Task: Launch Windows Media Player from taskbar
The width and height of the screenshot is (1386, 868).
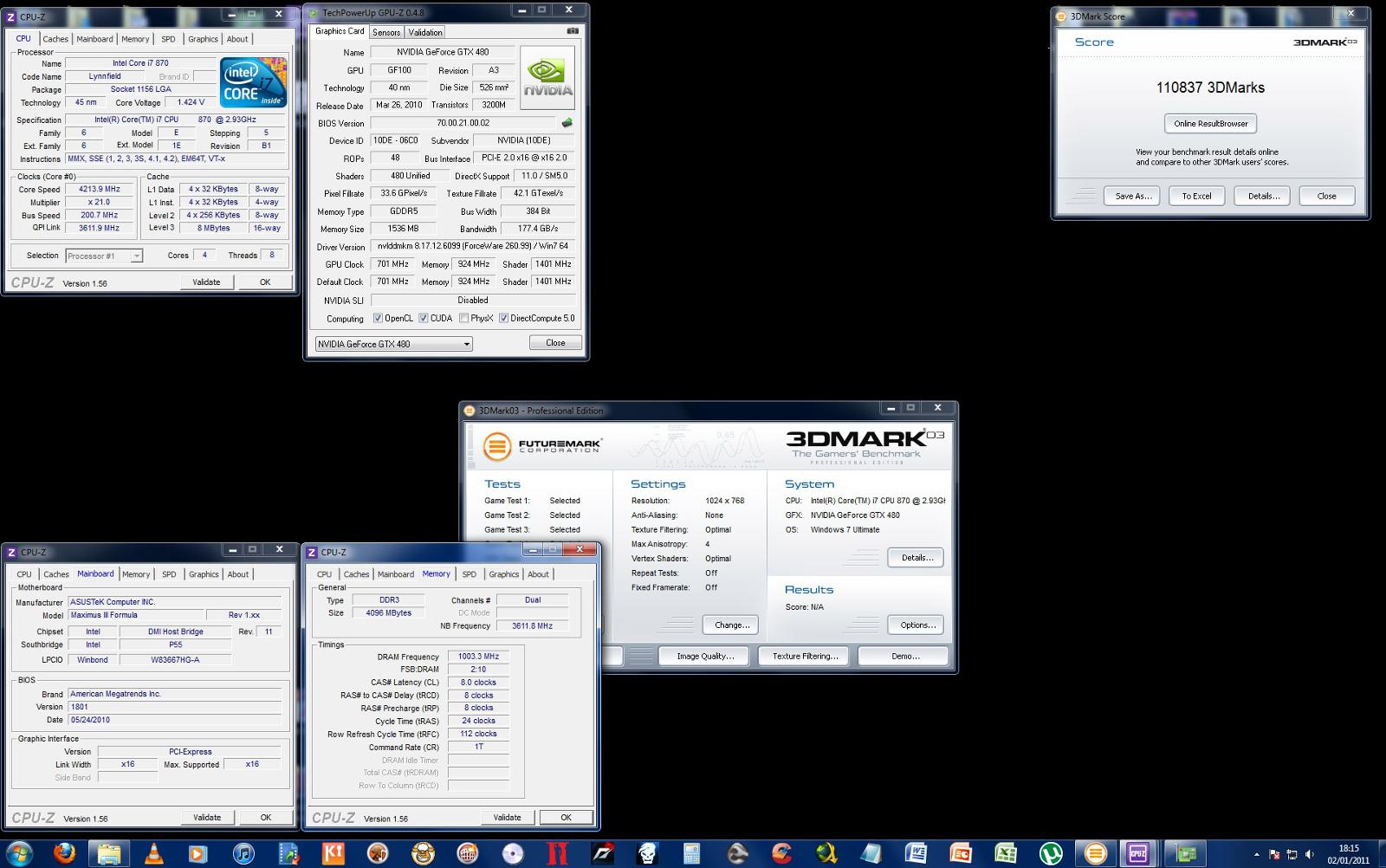Action: (x=198, y=853)
